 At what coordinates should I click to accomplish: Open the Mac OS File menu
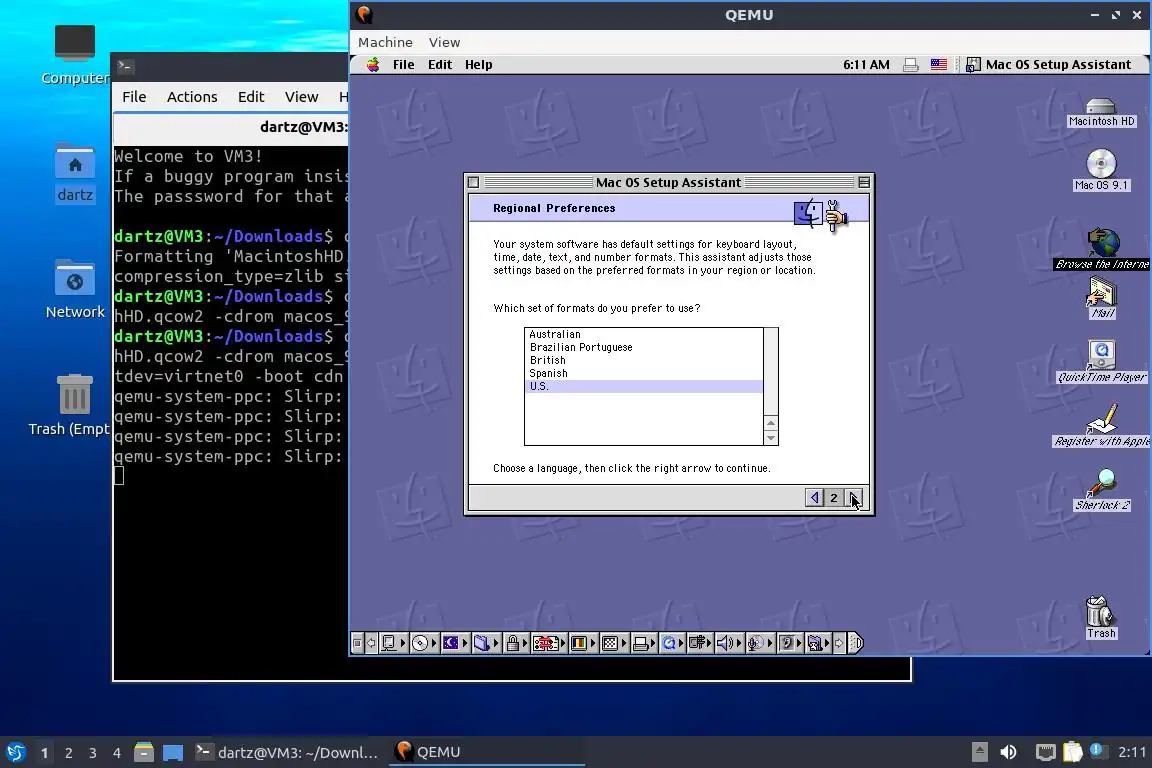click(x=403, y=65)
